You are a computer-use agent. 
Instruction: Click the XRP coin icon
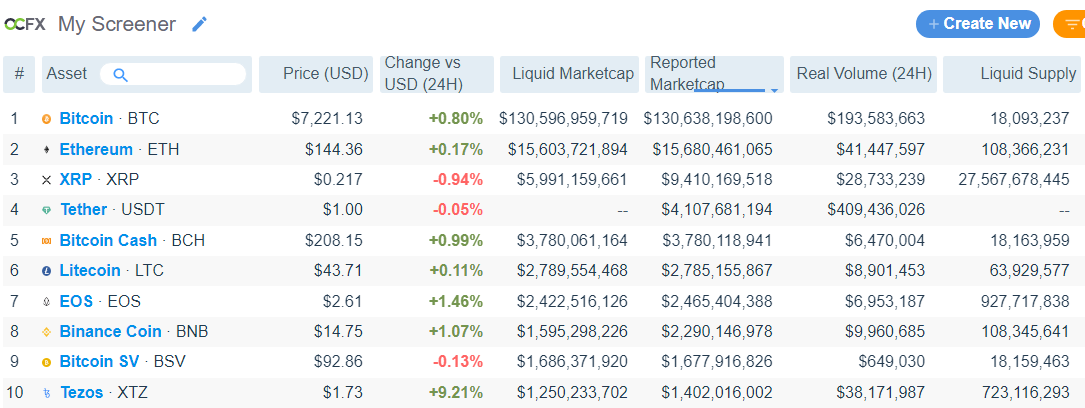coord(47,180)
